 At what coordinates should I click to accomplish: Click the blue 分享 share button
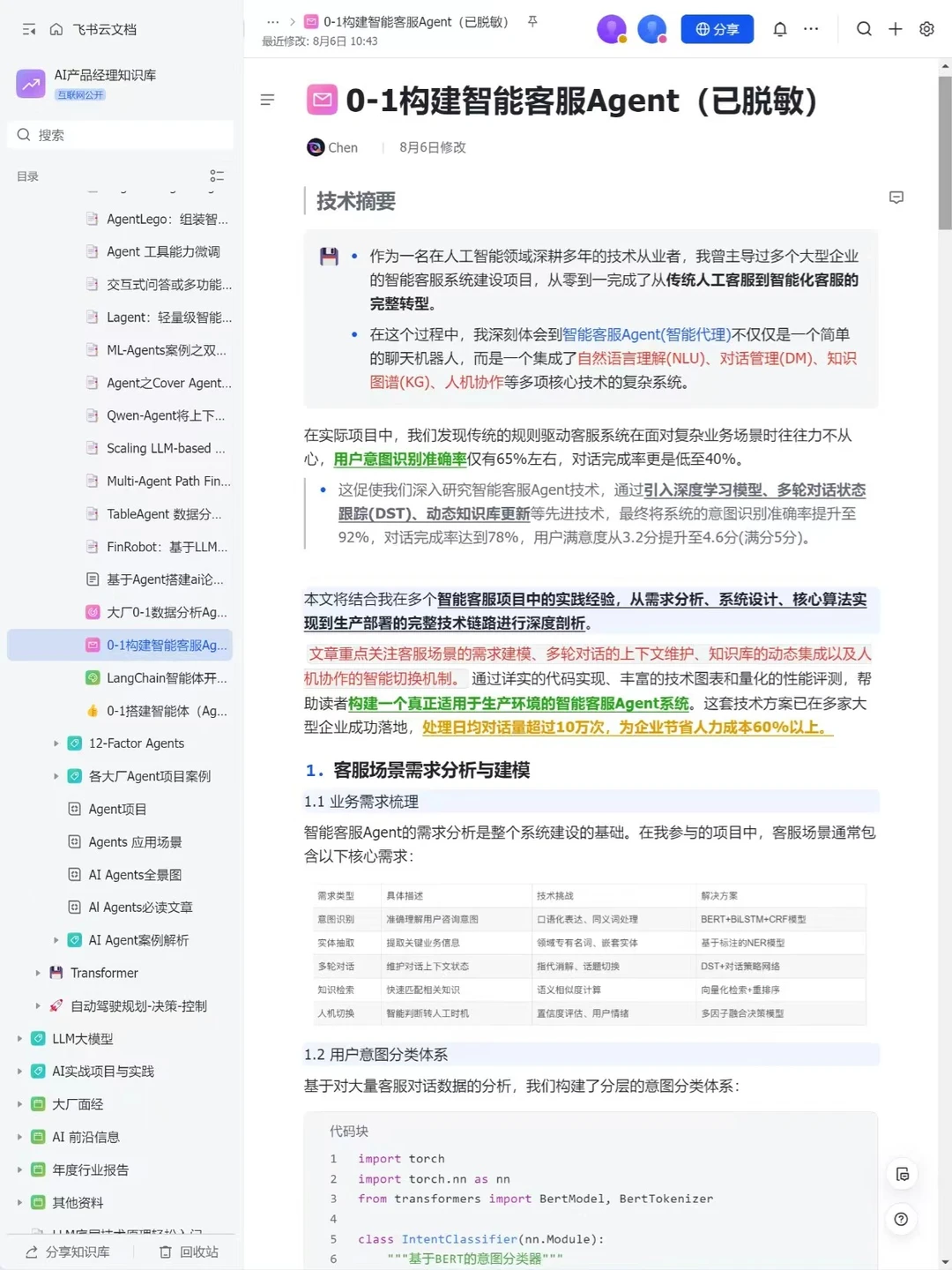(717, 28)
